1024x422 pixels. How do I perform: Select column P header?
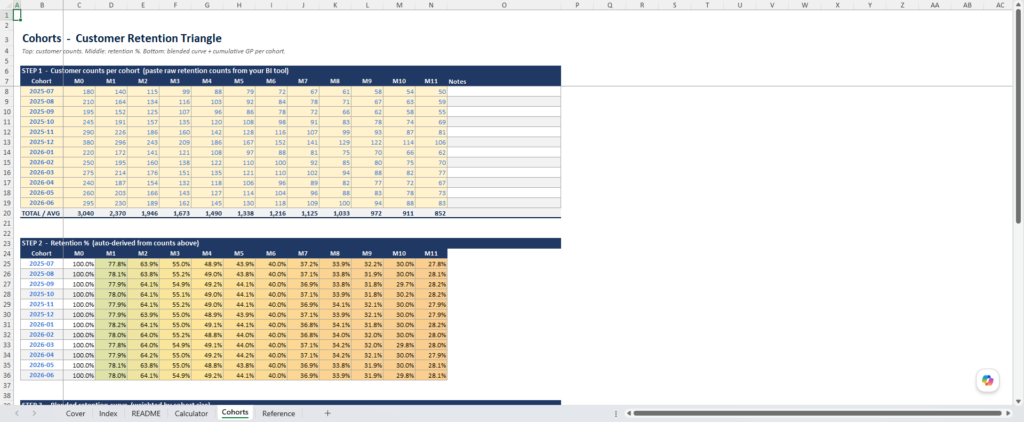click(x=577, y=5)
